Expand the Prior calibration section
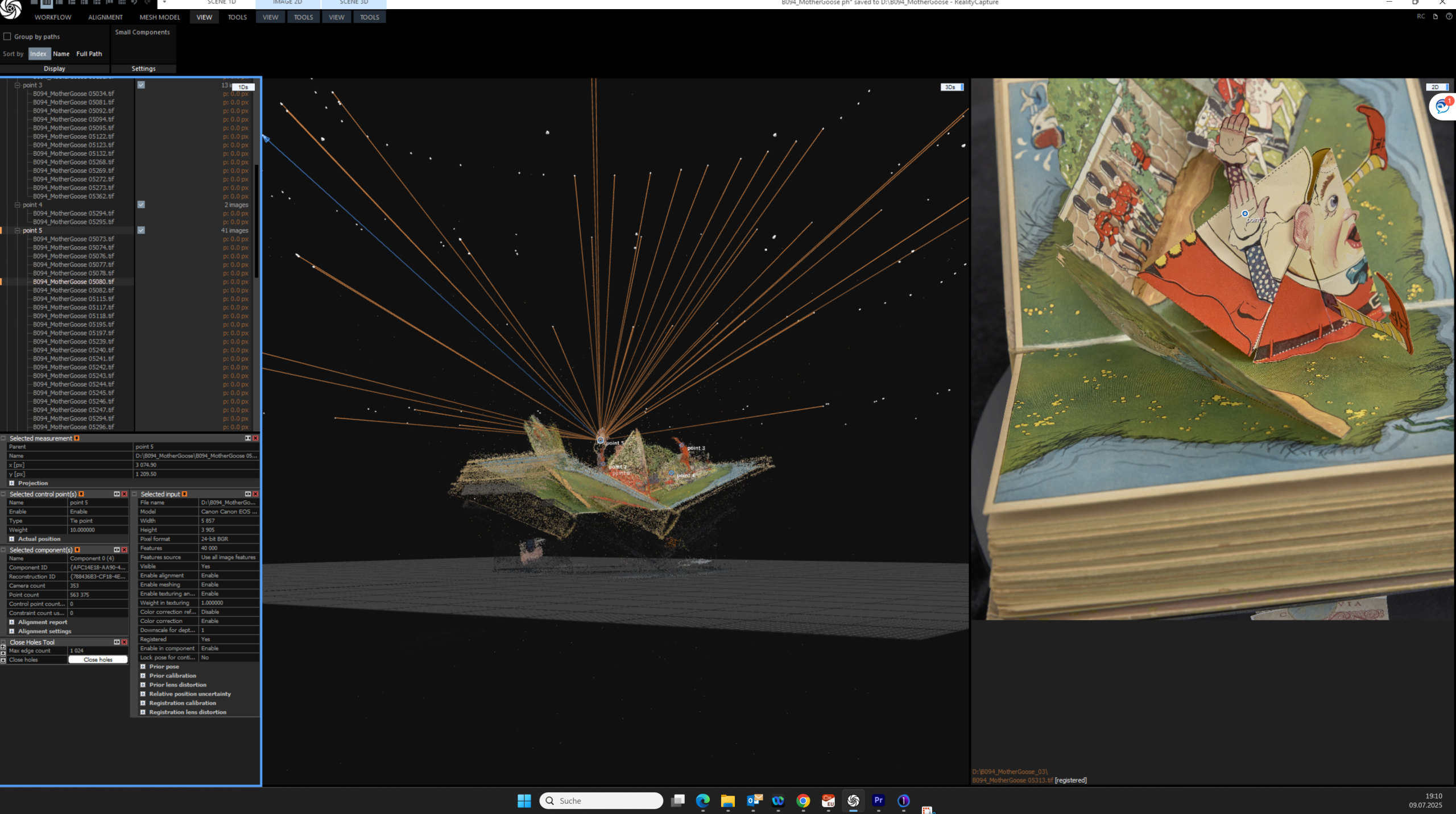Viewport: 1456px width, 814px height. click(x=143, y=676)
